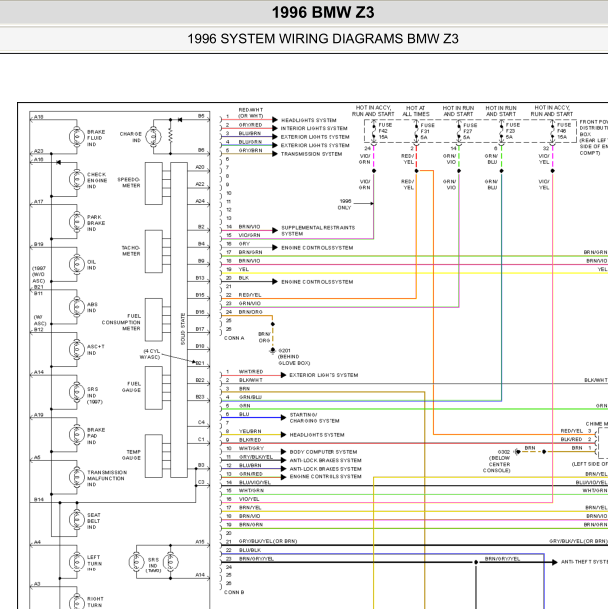Screen dimensions: 608x609
Task: Select the Transmission Malfunction indicator lamp symbol
Action: pyautogui.click(x=77, y=477)
